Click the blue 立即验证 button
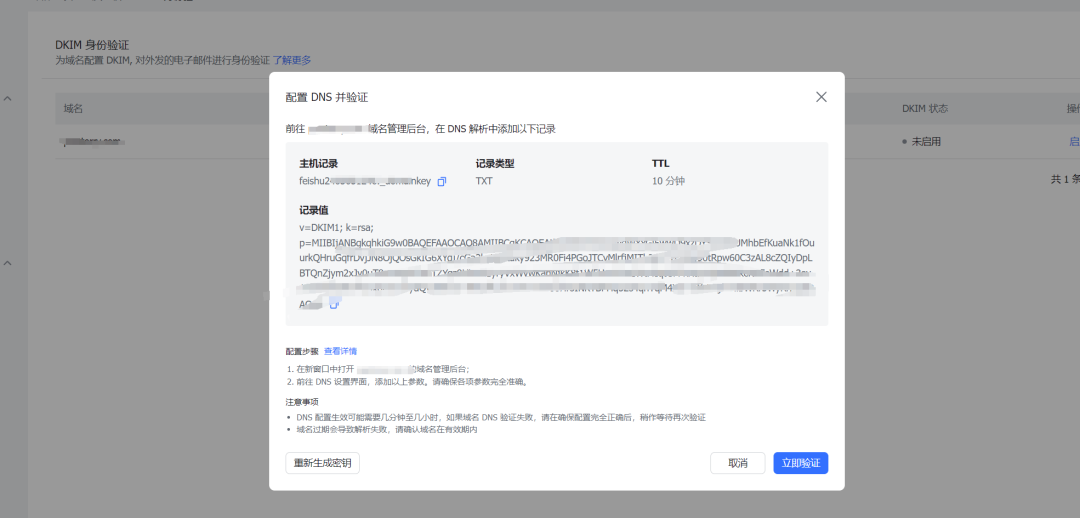The height and width of the screenshot is (518, 1080). [x=800, y=463]
